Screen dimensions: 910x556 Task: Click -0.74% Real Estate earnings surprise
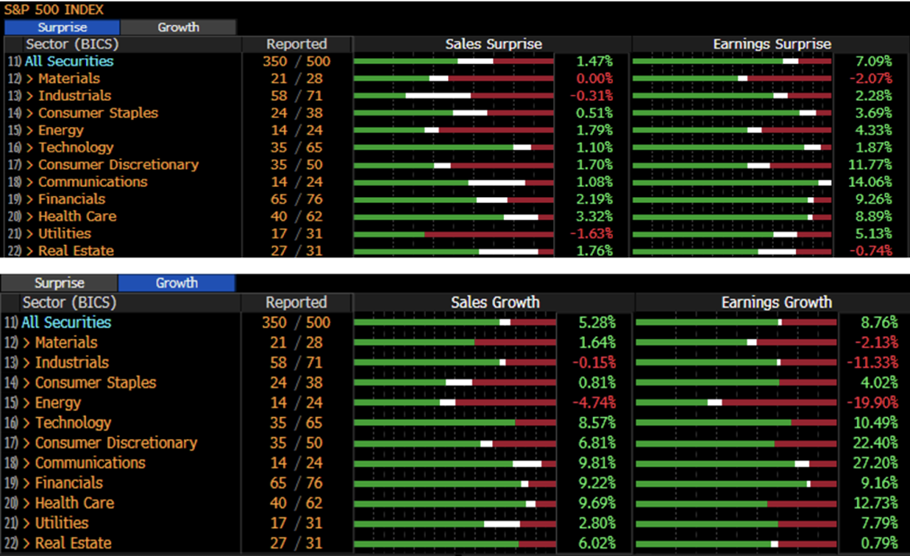871,251
